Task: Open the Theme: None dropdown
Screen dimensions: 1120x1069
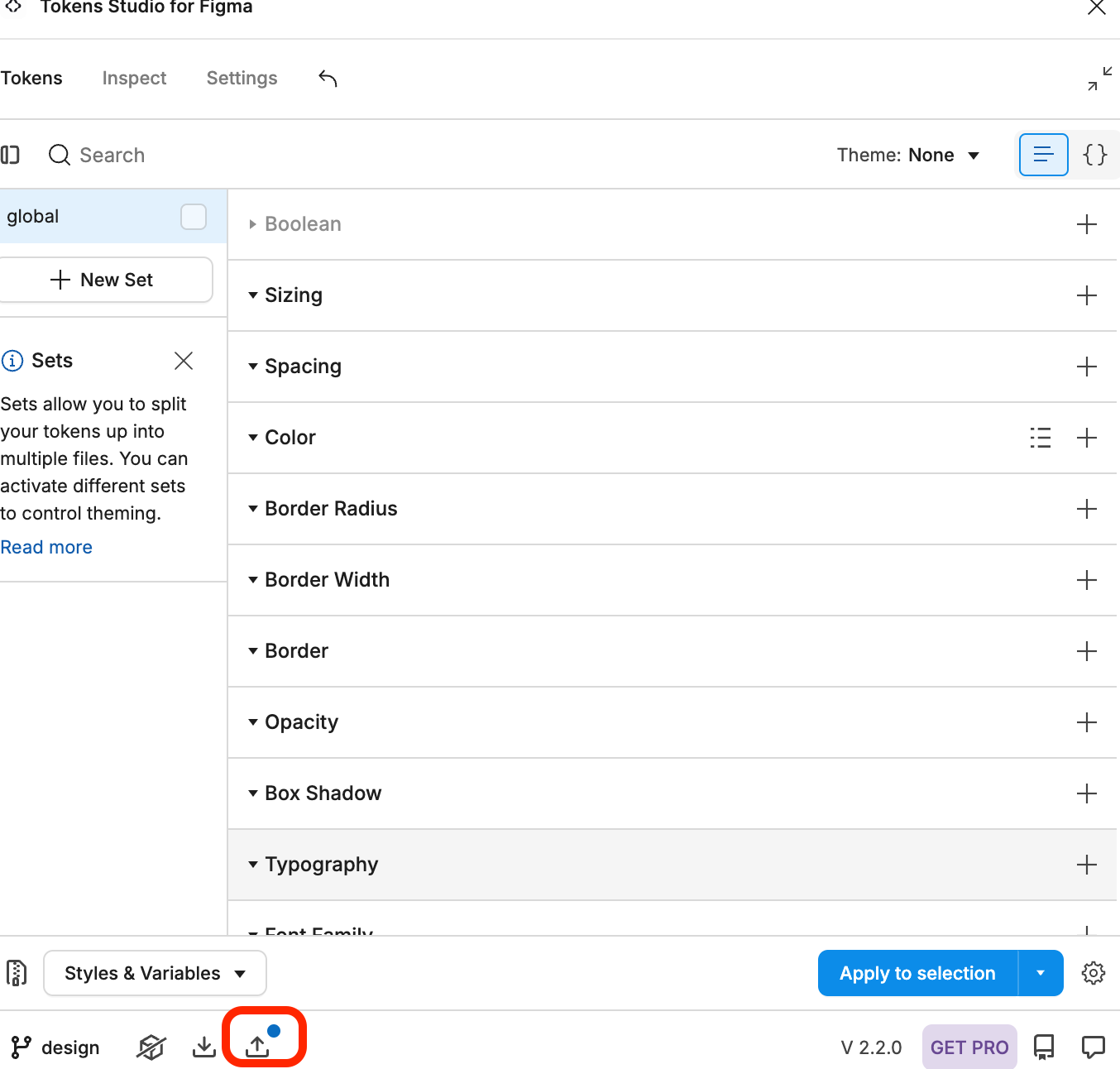Action: (x=908, y=156)
